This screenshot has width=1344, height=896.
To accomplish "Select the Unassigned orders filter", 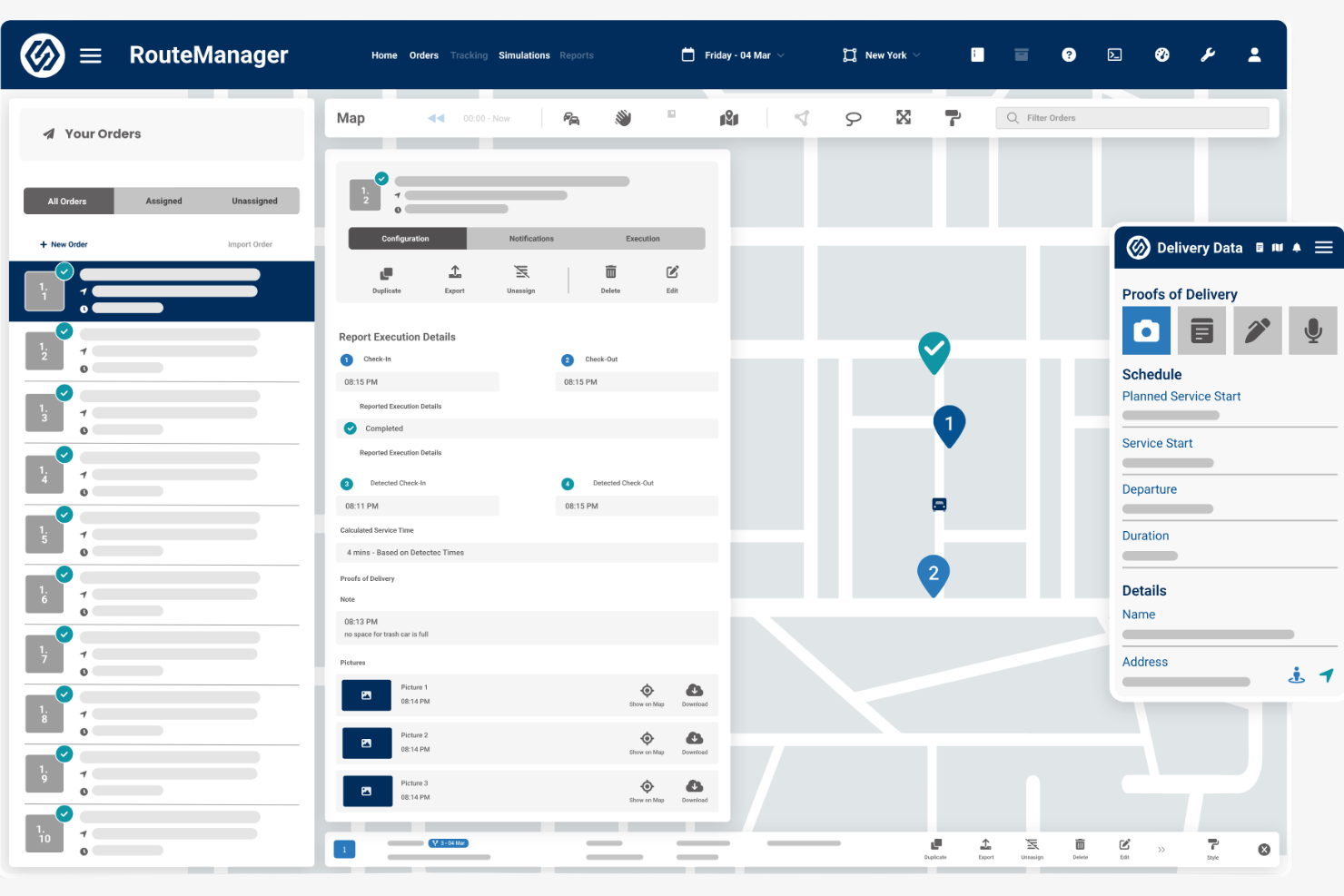I will pos(254,201).
